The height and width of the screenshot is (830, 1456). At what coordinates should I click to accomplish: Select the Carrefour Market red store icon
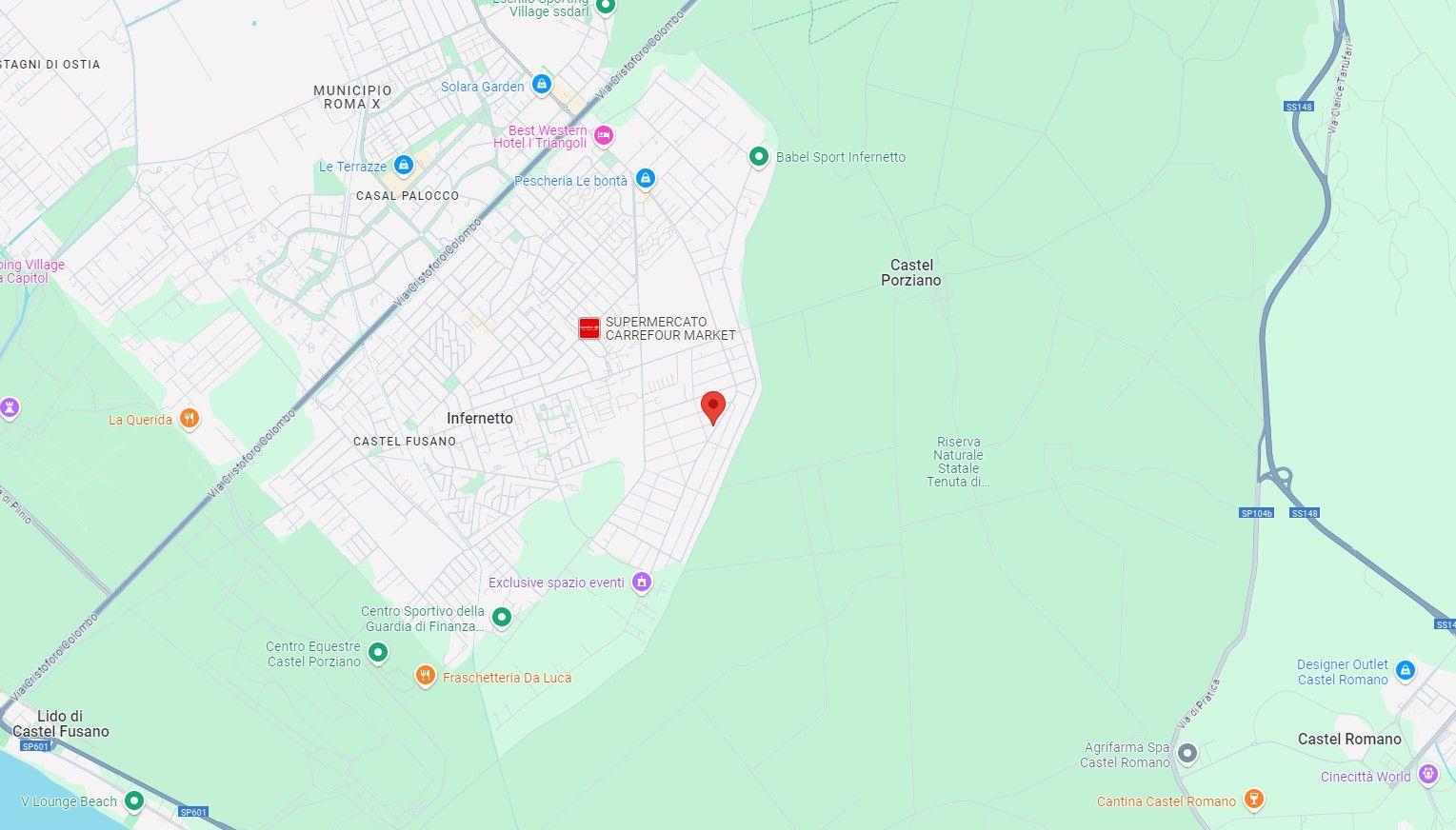(589, 328)
